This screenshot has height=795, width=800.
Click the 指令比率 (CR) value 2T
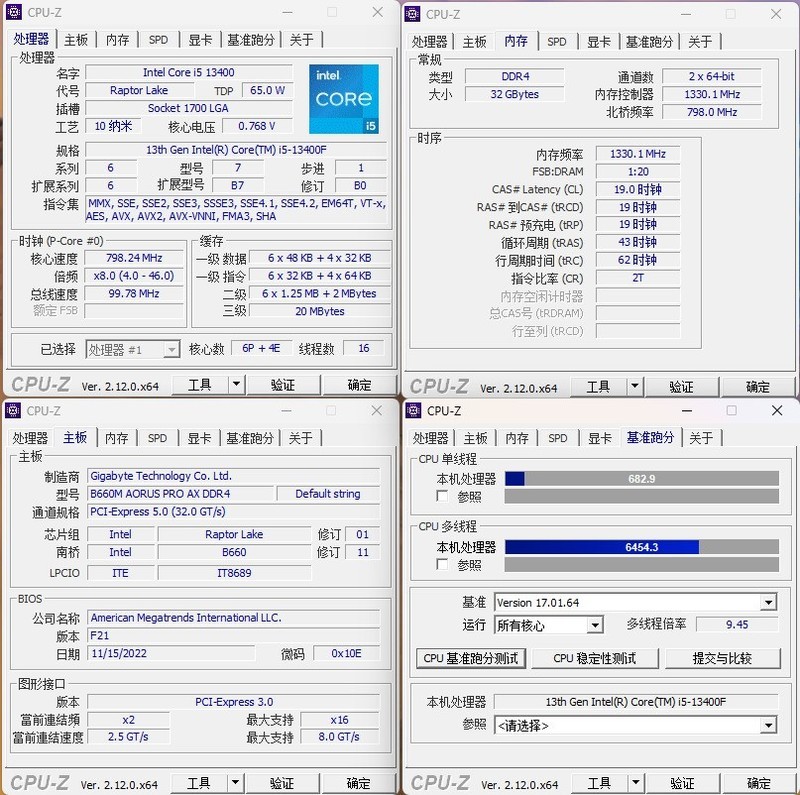(638, 278)
